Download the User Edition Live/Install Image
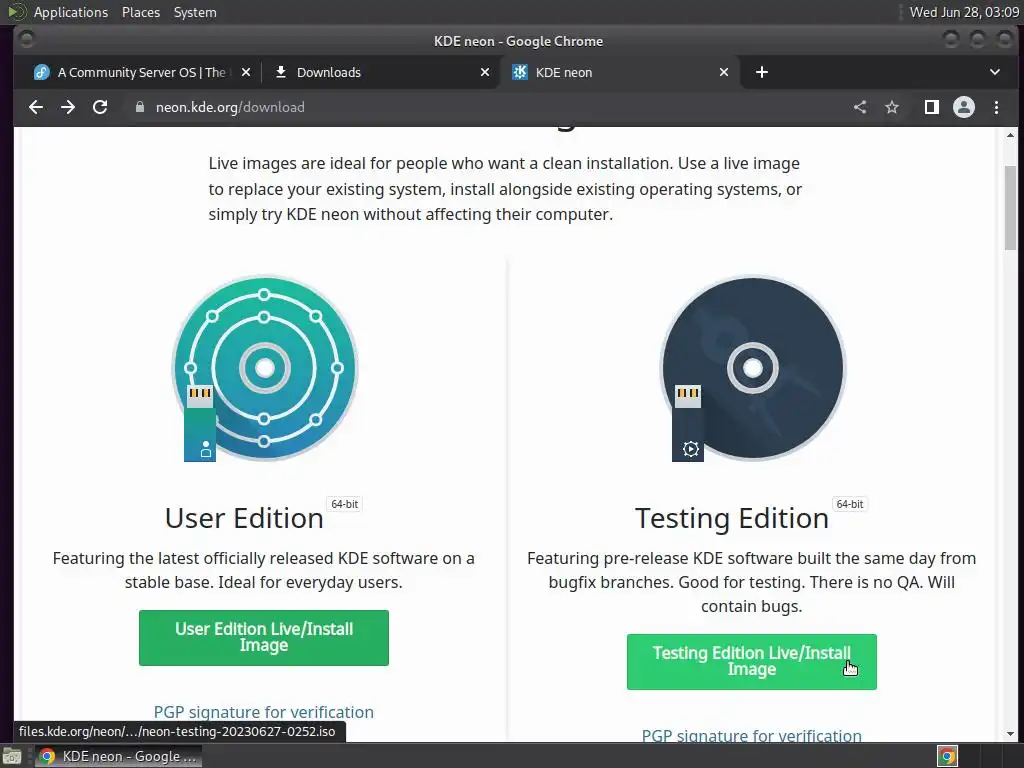The image size is (1024, 768). 264,637
